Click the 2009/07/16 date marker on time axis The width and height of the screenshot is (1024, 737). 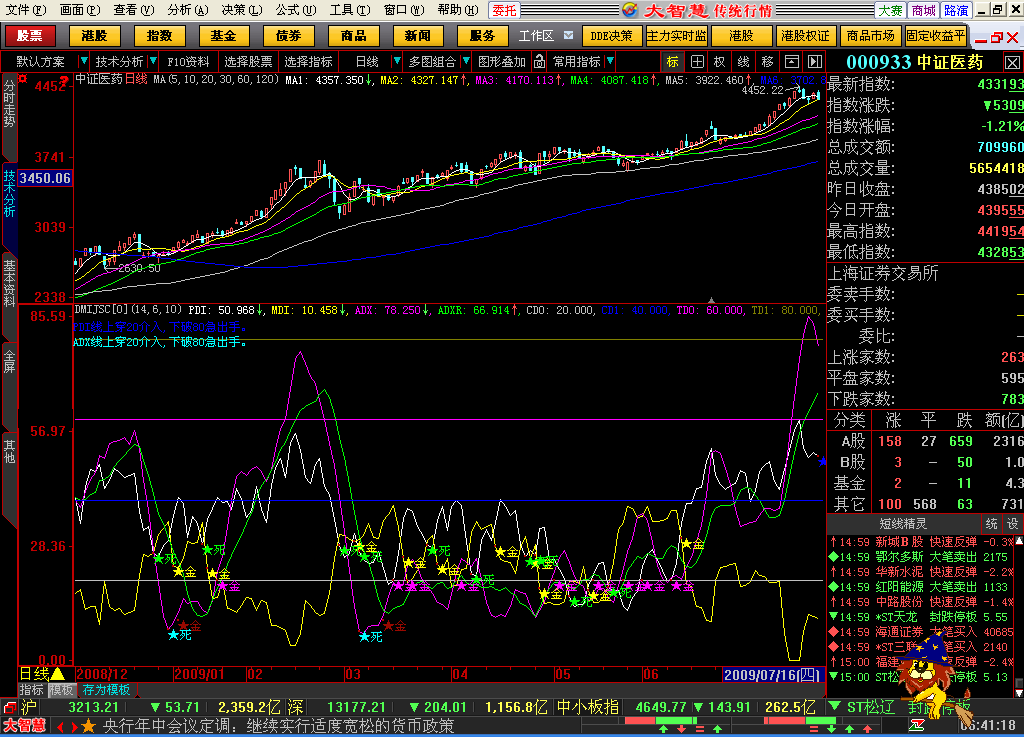coord(772,674)
